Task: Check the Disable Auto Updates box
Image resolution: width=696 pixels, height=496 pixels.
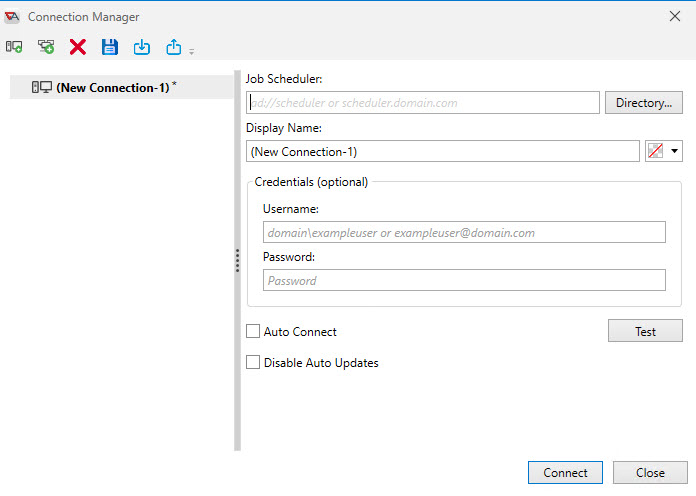Action: coord(253,363)
